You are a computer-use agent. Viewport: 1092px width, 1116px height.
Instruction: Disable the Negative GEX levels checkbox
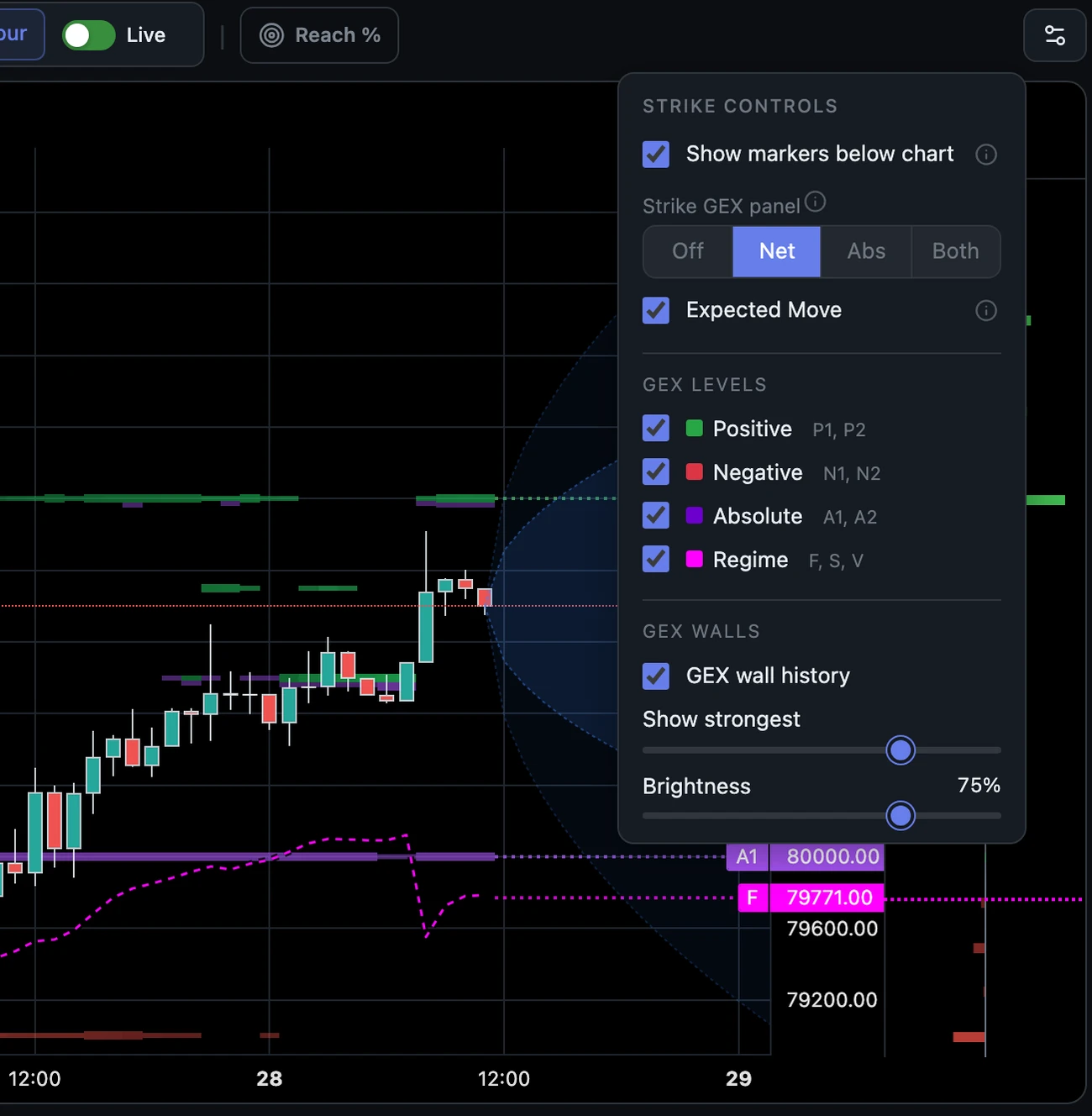pos(656,472)
